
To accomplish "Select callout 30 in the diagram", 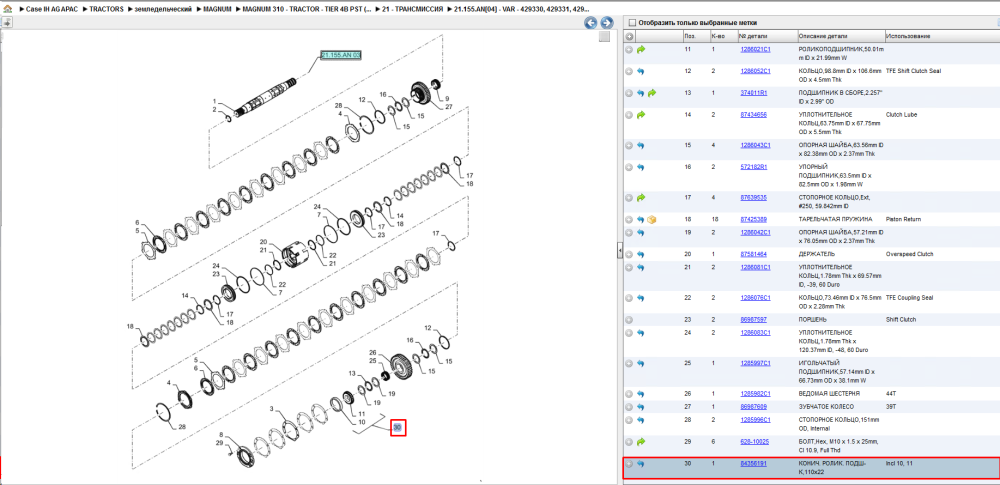I will click(x=398, y=428).
